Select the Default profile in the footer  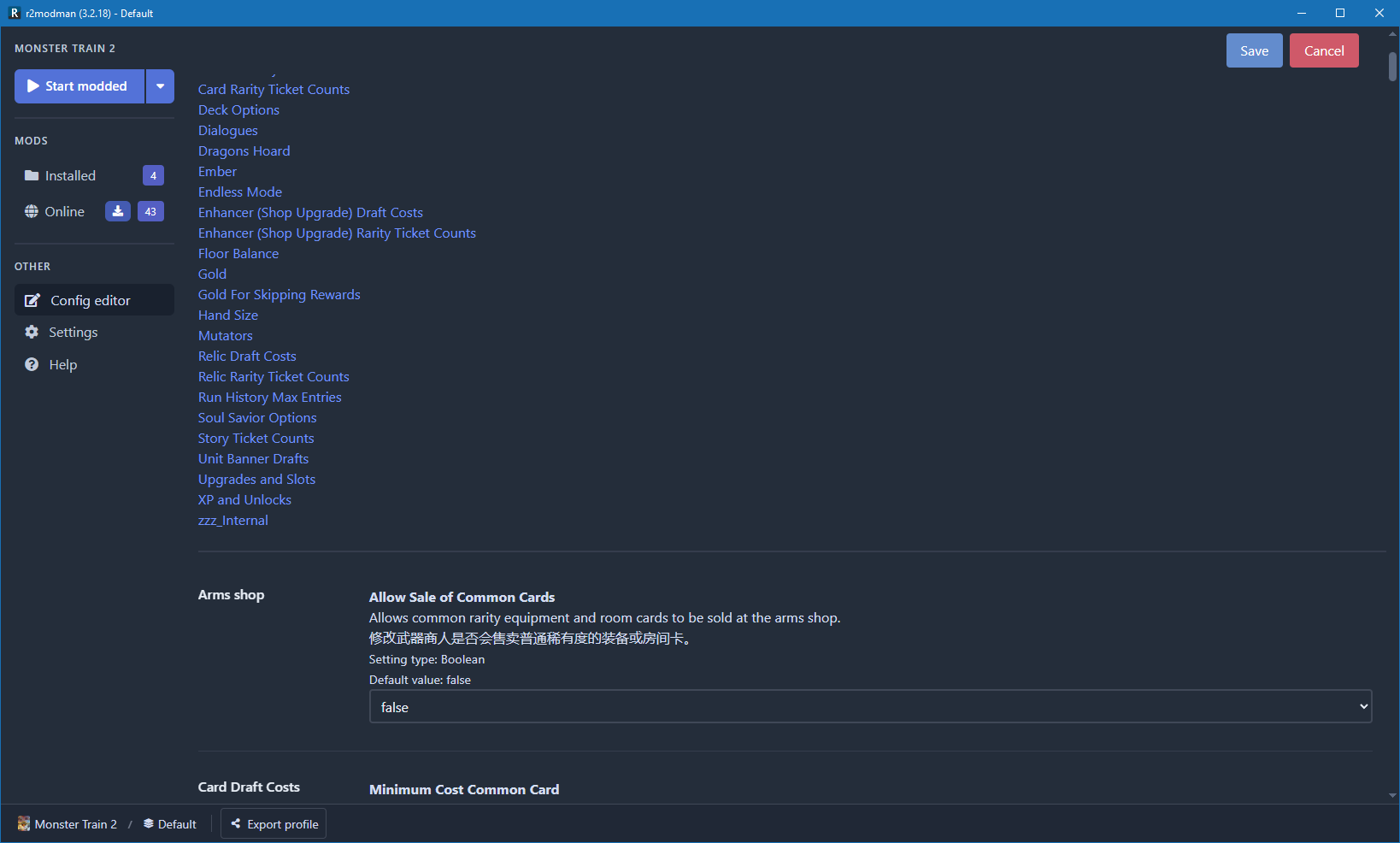click(170, 823)
